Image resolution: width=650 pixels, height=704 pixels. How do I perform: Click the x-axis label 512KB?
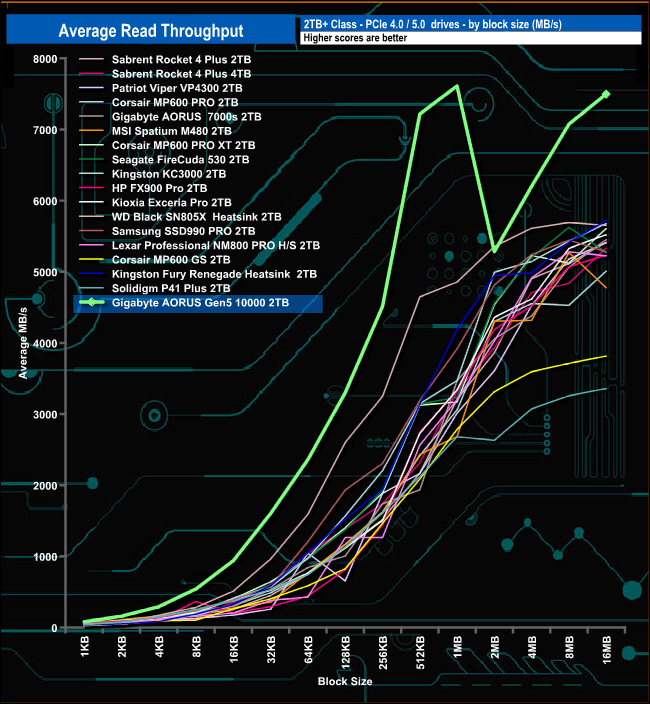(420, 652)
